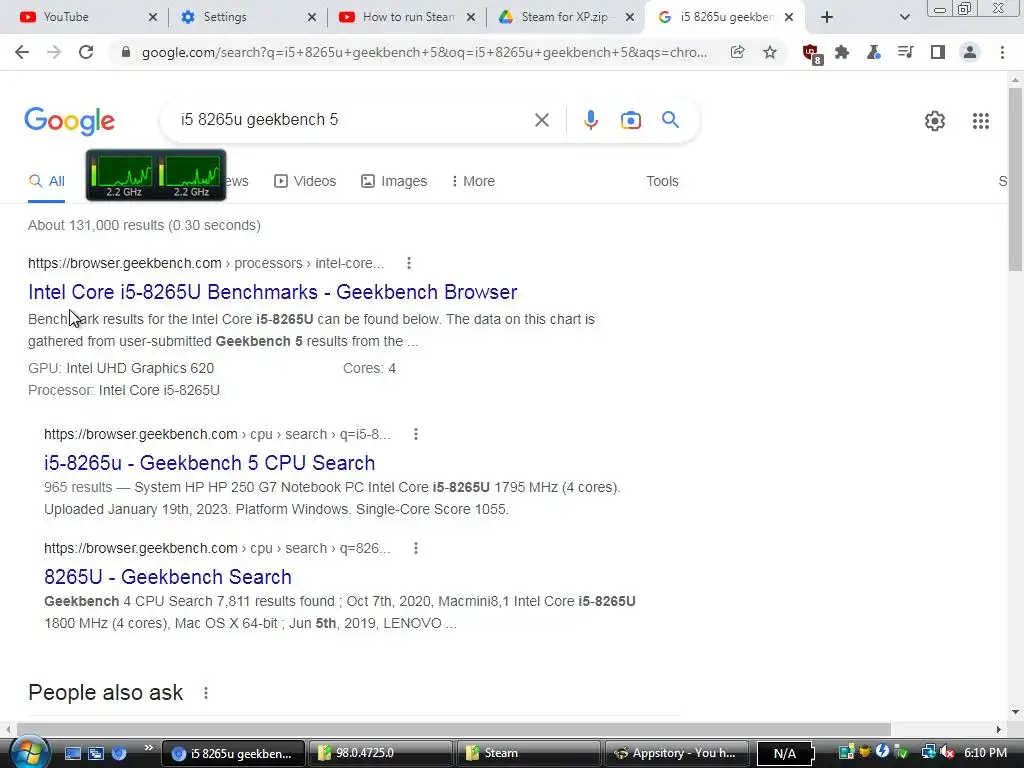The width and height of the screenshot is (1024, 768).
Task: Open i5-8265u Geekbench 5 CPU Search link
Action: [210, 463]
